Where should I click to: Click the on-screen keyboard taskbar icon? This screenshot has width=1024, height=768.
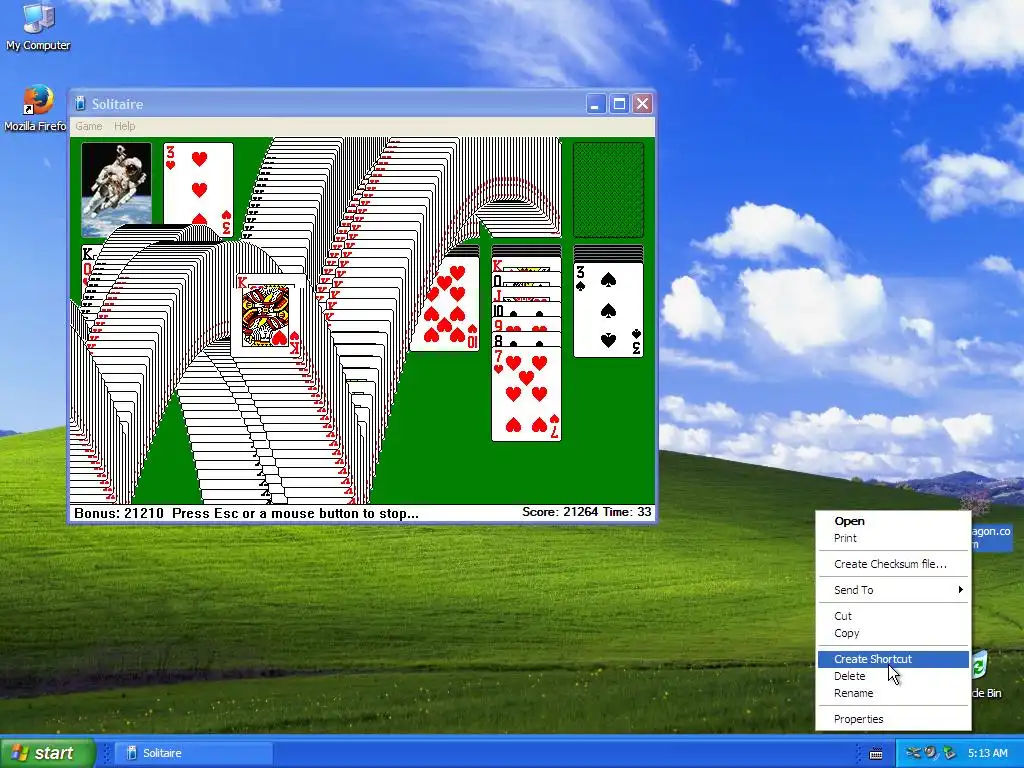(x=876, y=754)
